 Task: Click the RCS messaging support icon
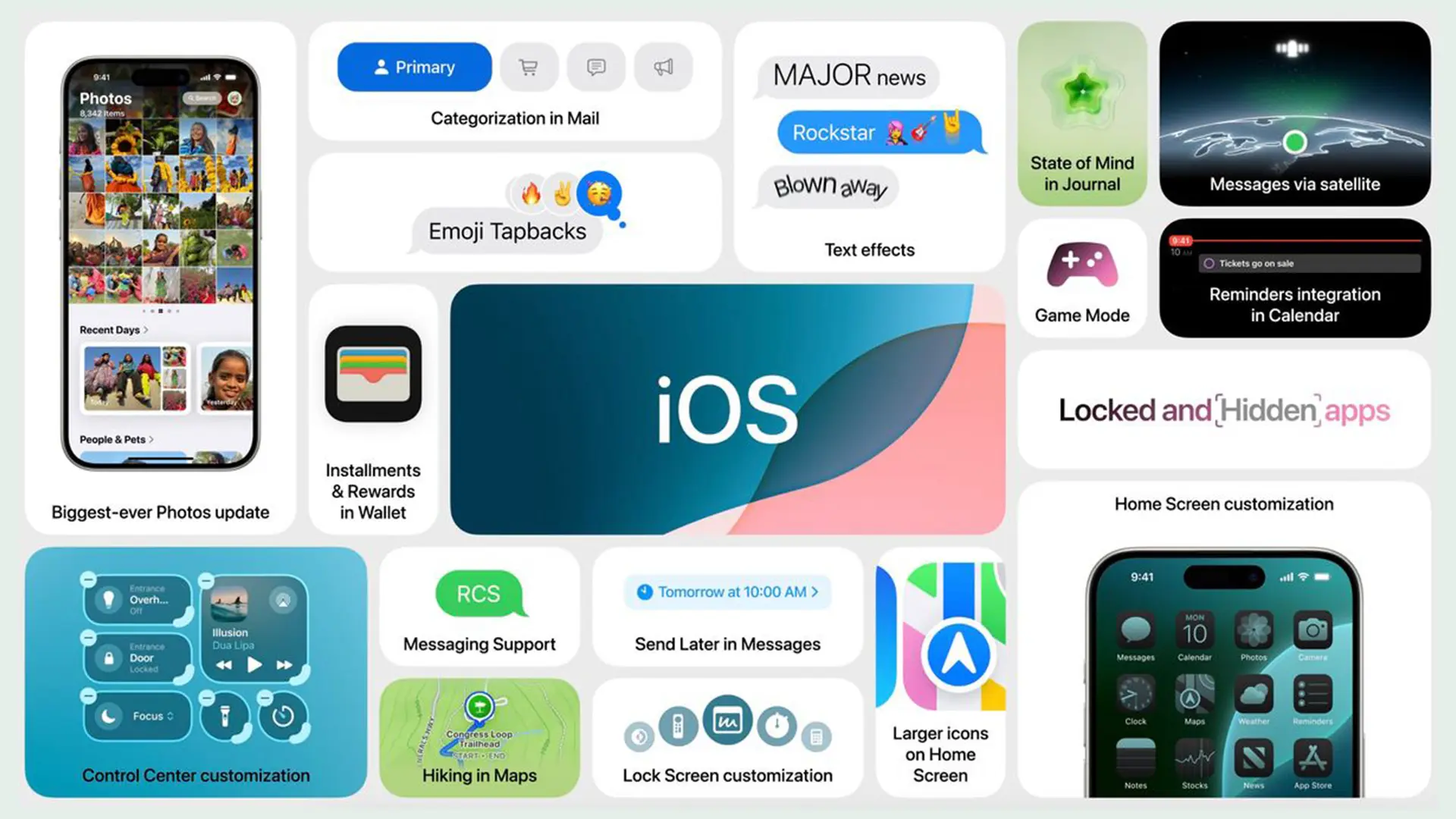pos(478,594)
